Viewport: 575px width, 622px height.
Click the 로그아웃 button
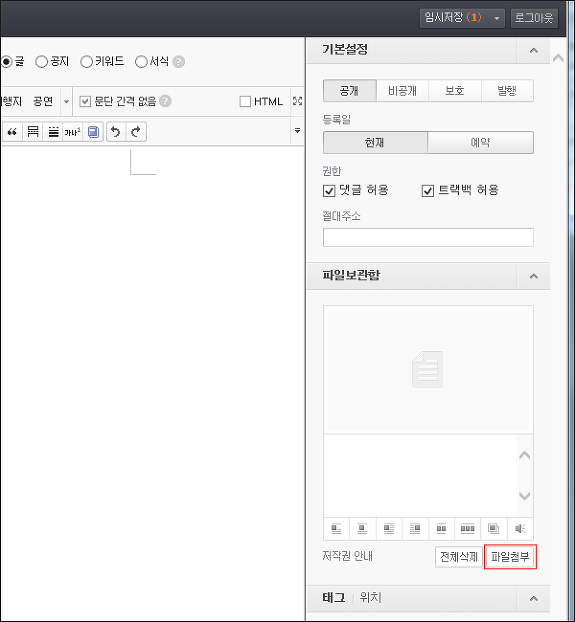pyautogui.click(x=534, y=18)
